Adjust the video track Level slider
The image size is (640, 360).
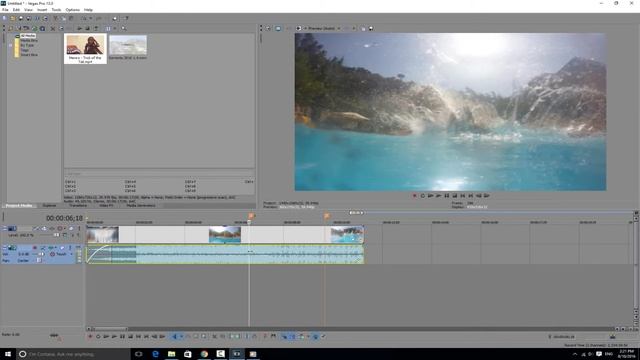56,235
